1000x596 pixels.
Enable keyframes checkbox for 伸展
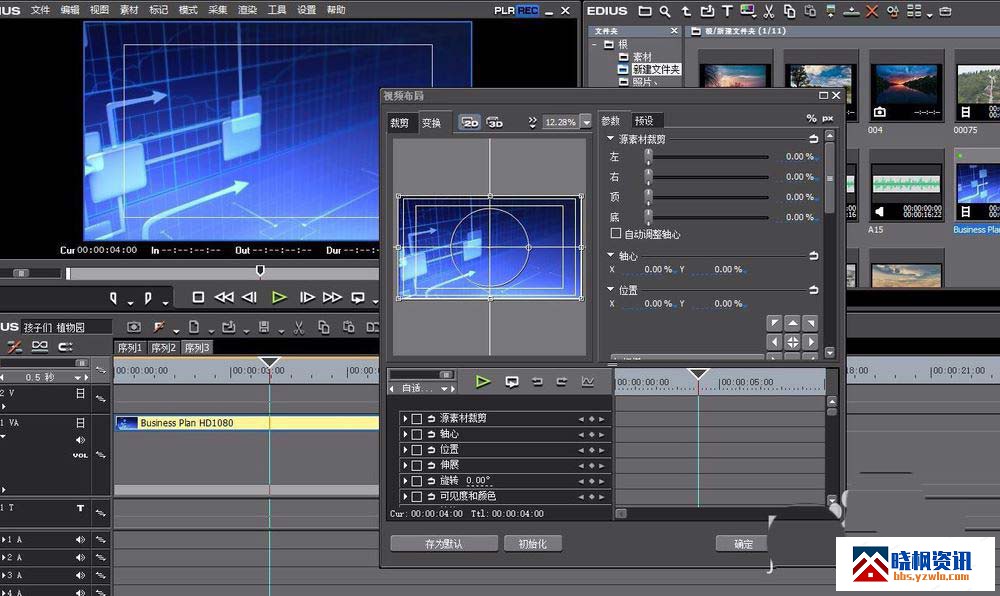coord(416,465)
